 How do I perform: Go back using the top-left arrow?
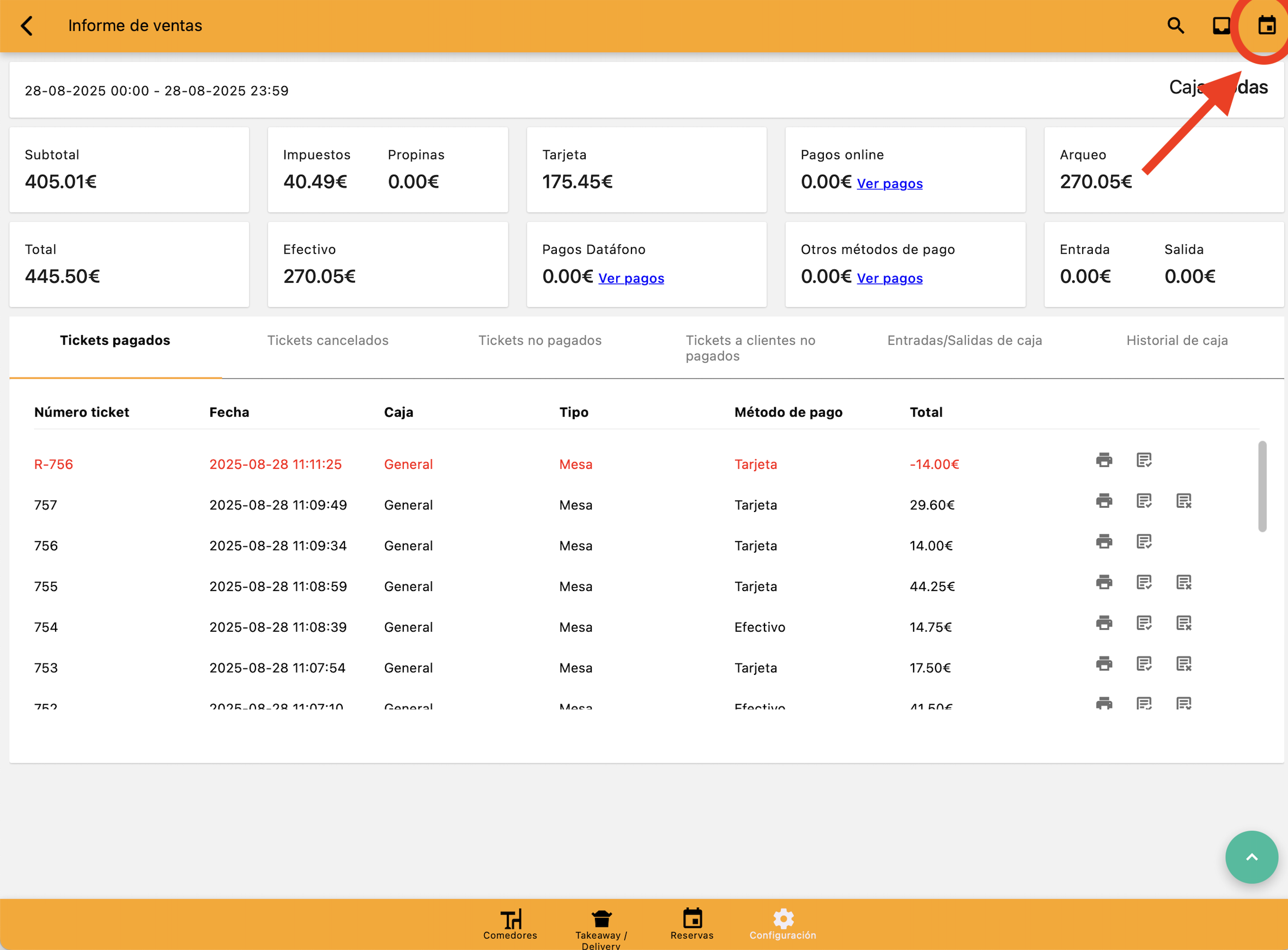[27, 25]
